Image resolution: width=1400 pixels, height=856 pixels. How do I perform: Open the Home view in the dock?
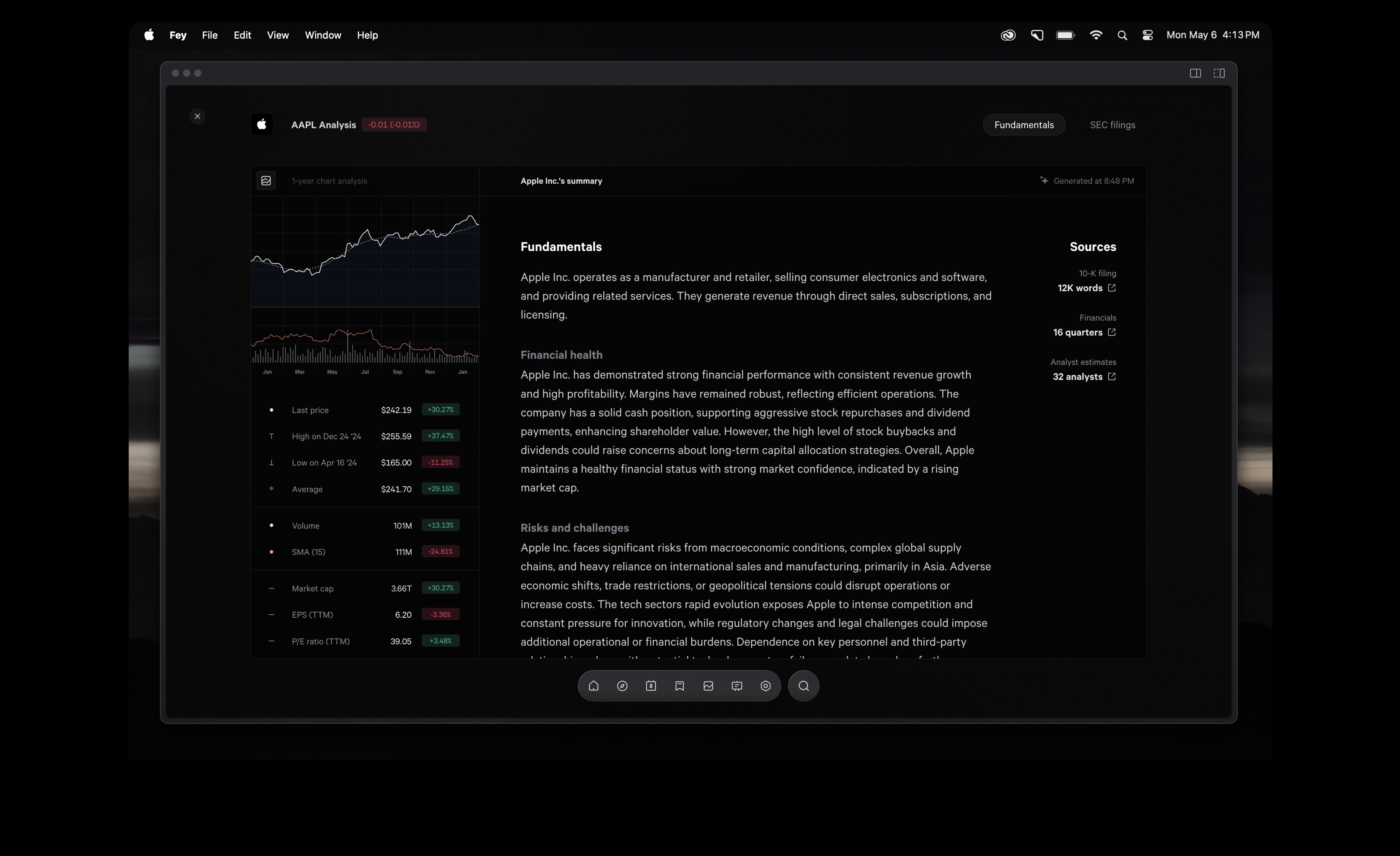593,686
